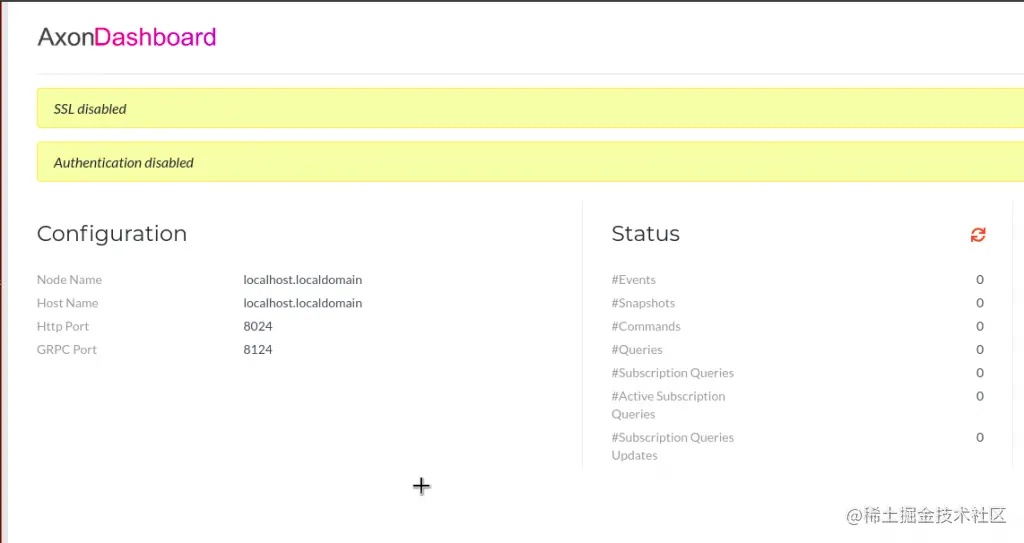This screenshot has width=1024, height=543.
Task: Click the AxonDashboard logo title
Action: [127, 37]
